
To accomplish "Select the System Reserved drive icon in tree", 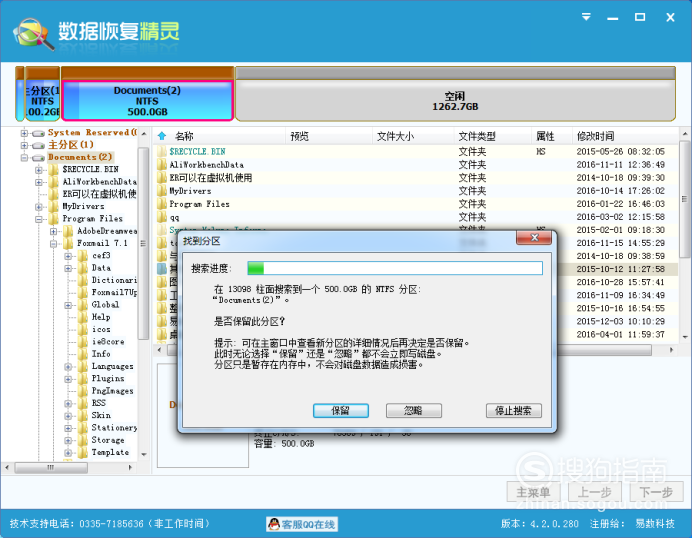I will (38, 133).
